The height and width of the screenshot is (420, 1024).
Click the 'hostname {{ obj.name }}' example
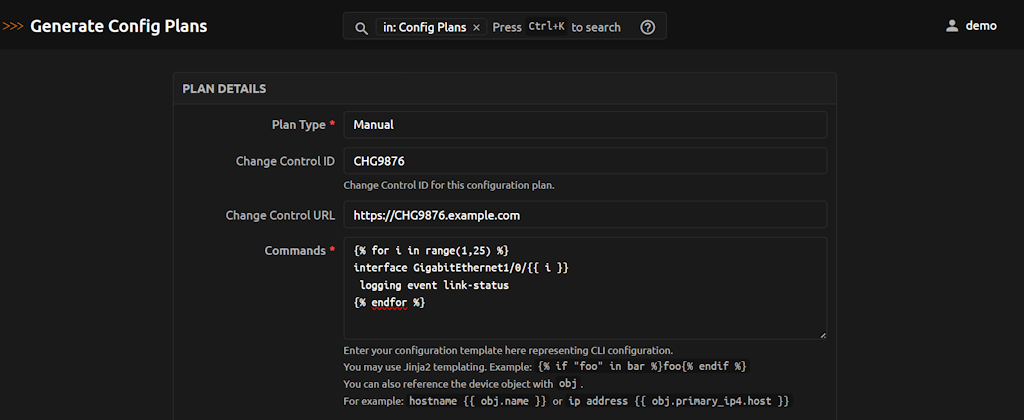pos(477,401)
